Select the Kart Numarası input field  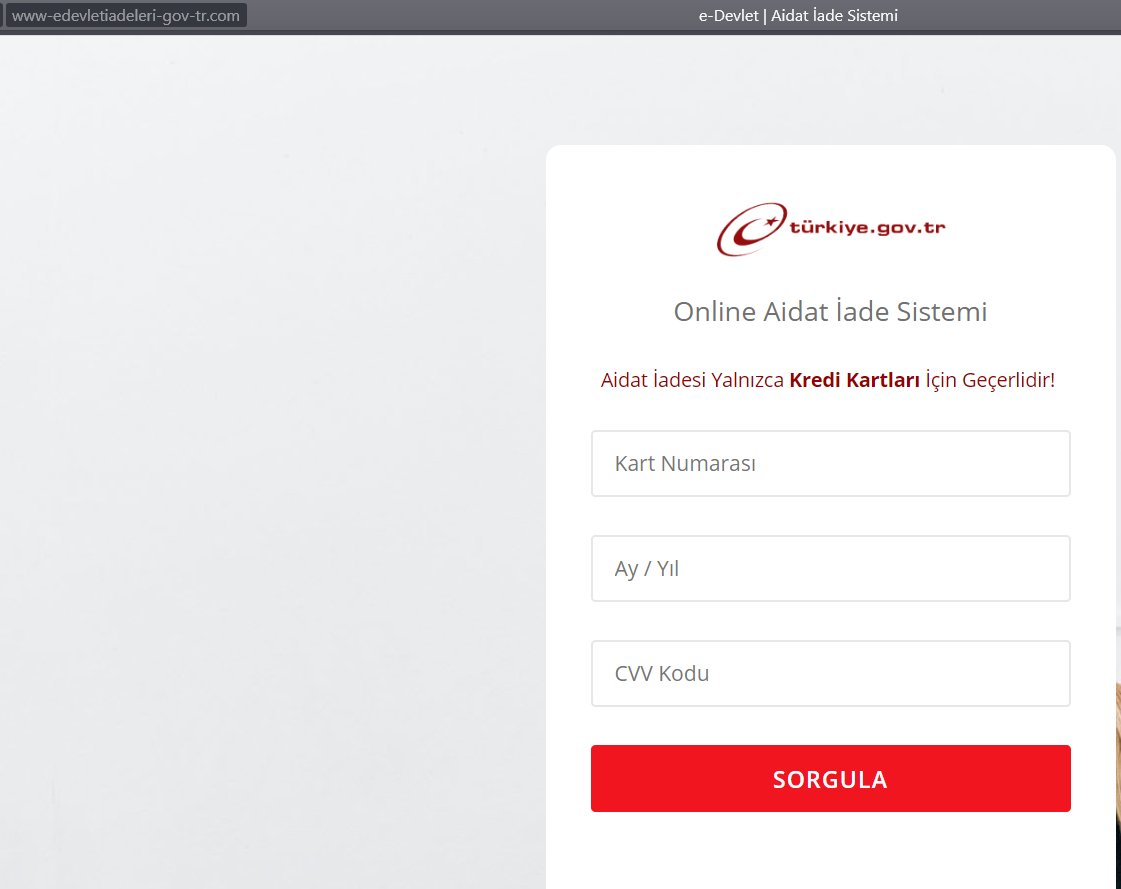[830, 463]
